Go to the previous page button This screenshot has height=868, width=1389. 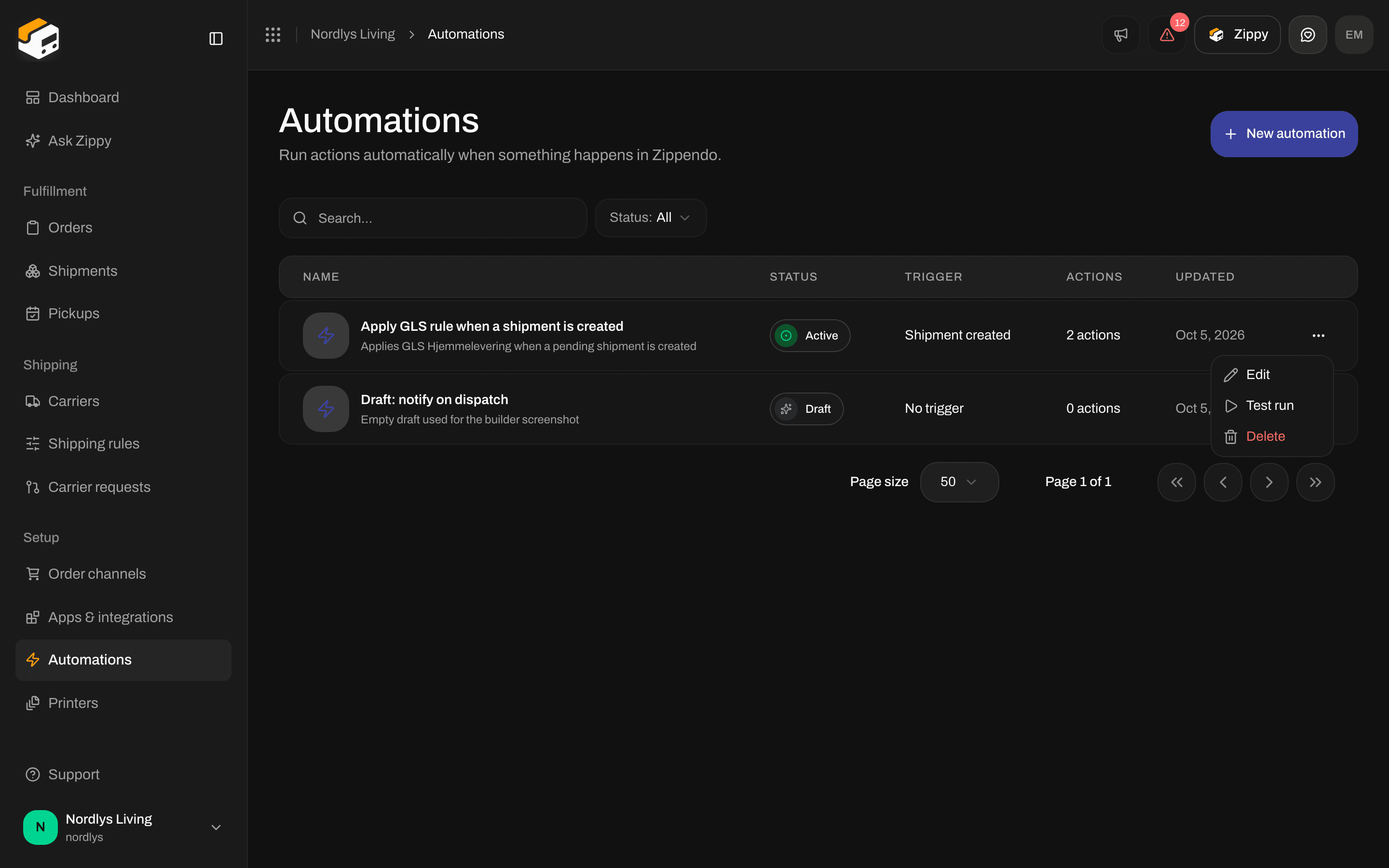pos(1223,482)
